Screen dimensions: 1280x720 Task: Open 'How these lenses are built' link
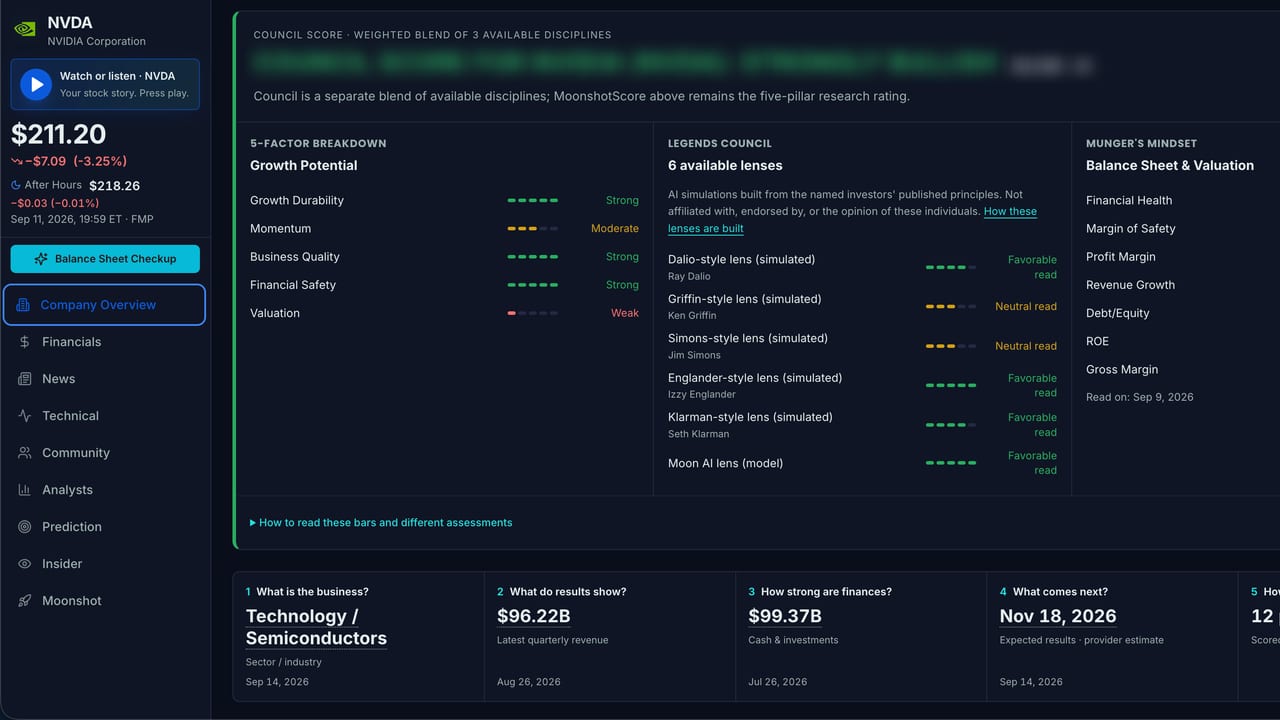click(852, 220)
